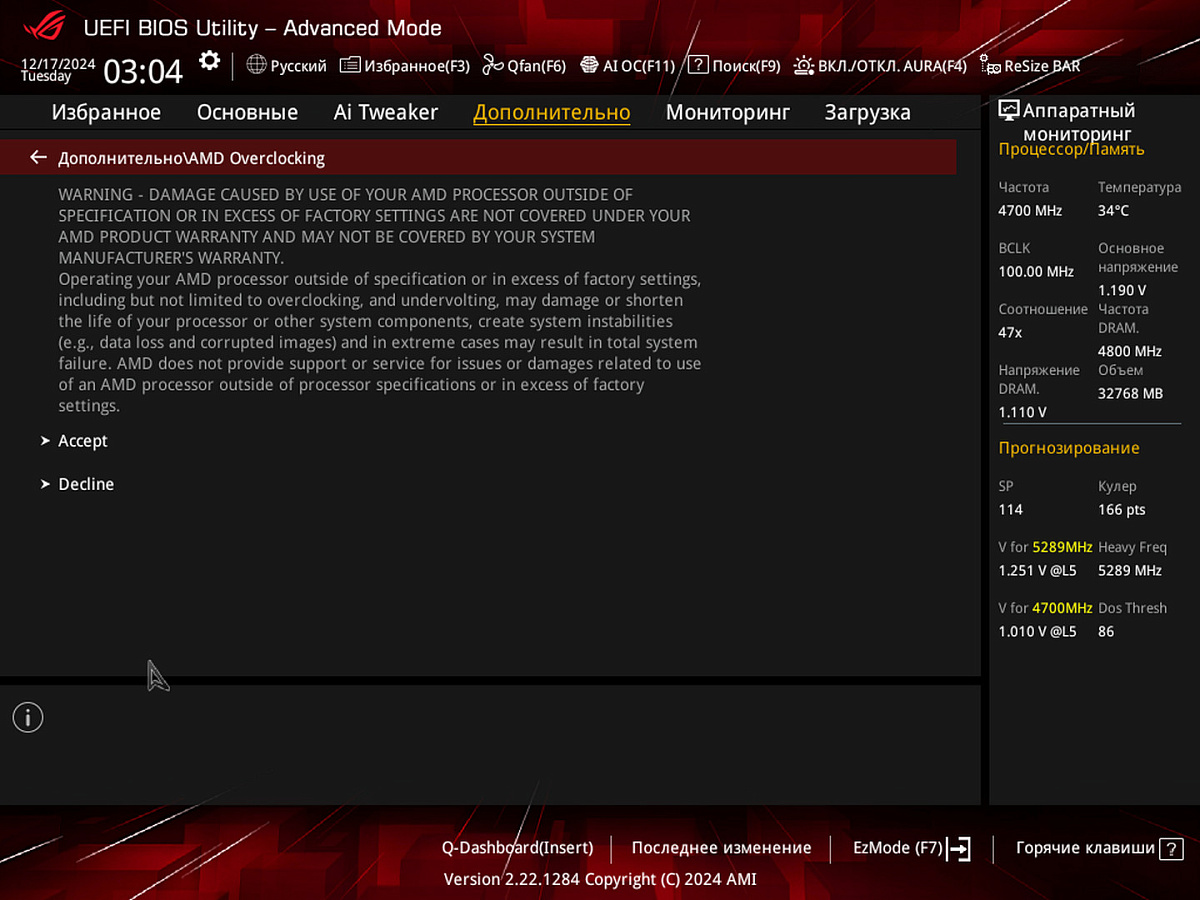Click the Прогнозирование section heading

(1068, 448)
